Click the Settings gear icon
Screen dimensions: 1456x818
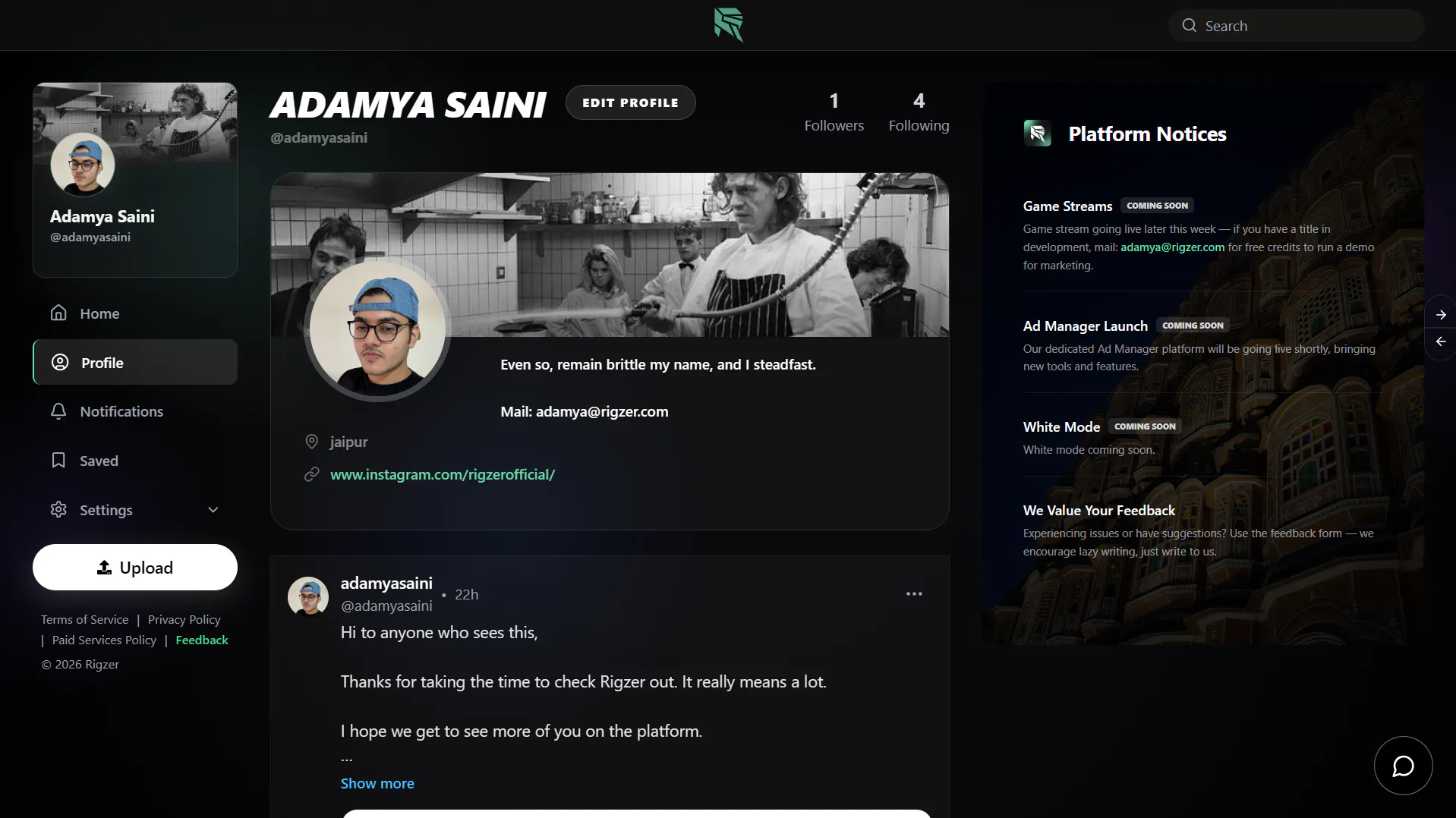[x=58, y=509]
